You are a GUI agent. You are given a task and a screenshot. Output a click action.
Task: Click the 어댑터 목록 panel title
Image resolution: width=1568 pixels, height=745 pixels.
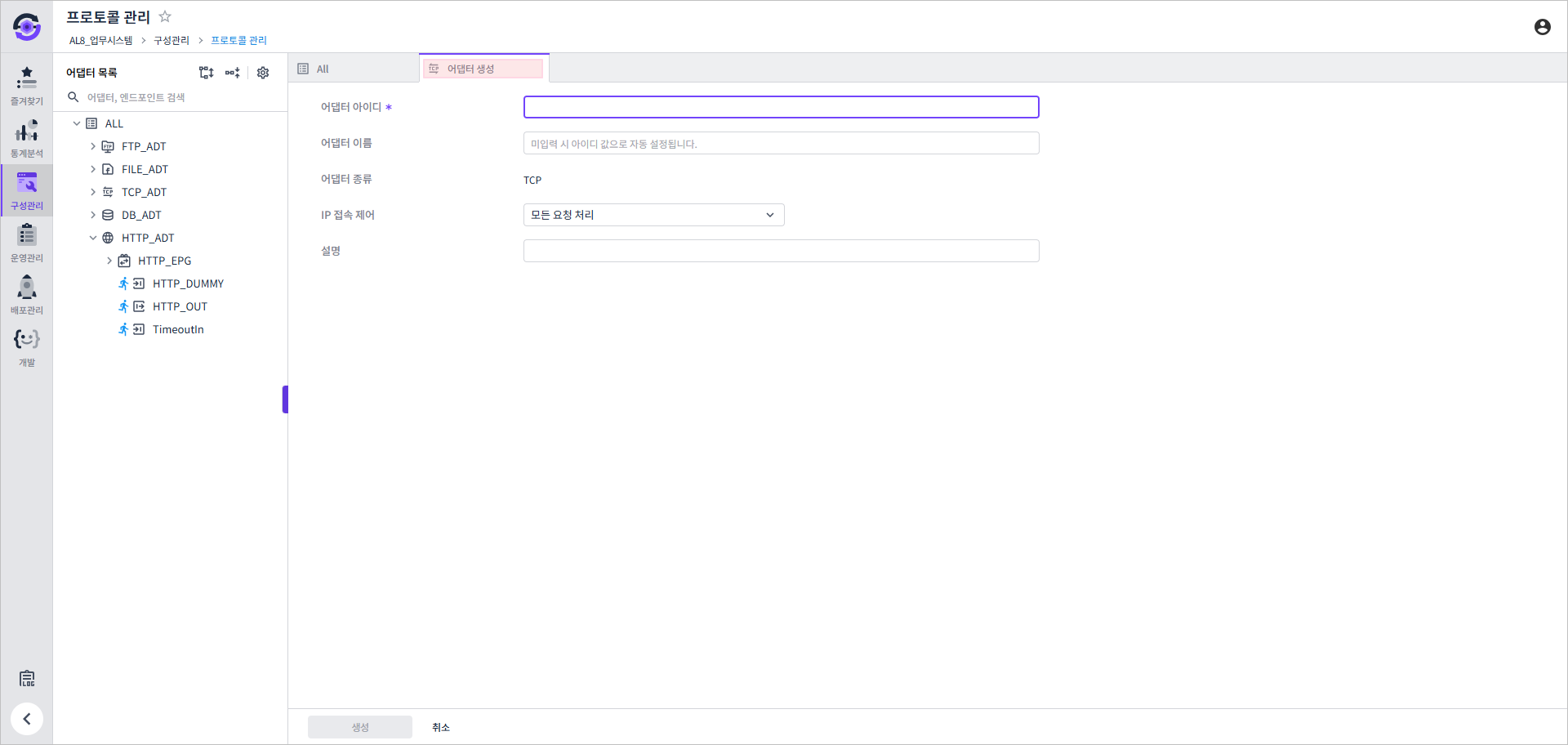pos(91,73)
